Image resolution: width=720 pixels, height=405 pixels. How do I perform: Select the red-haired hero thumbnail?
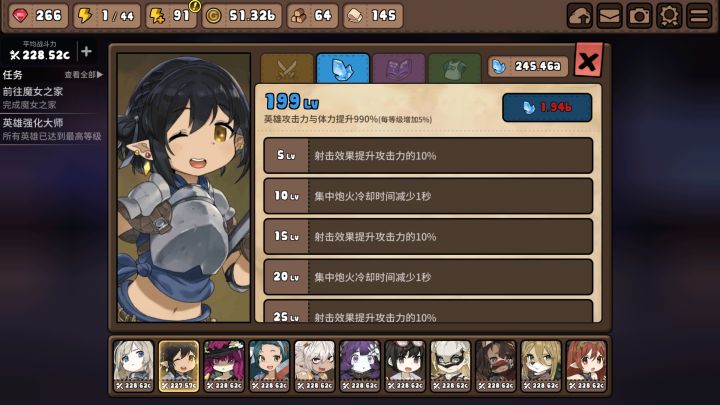[x=586, y=366]
